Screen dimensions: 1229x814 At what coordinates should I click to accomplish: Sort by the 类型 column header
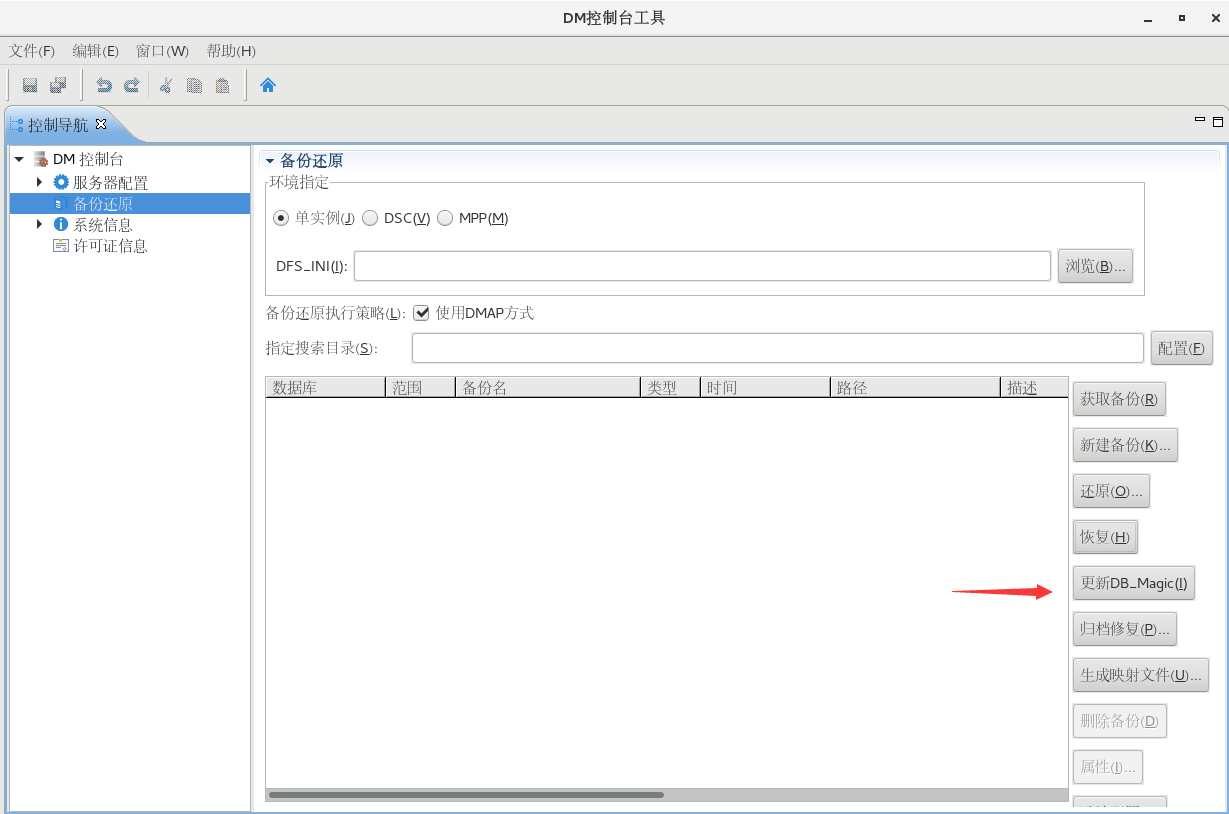click(670, 387)
